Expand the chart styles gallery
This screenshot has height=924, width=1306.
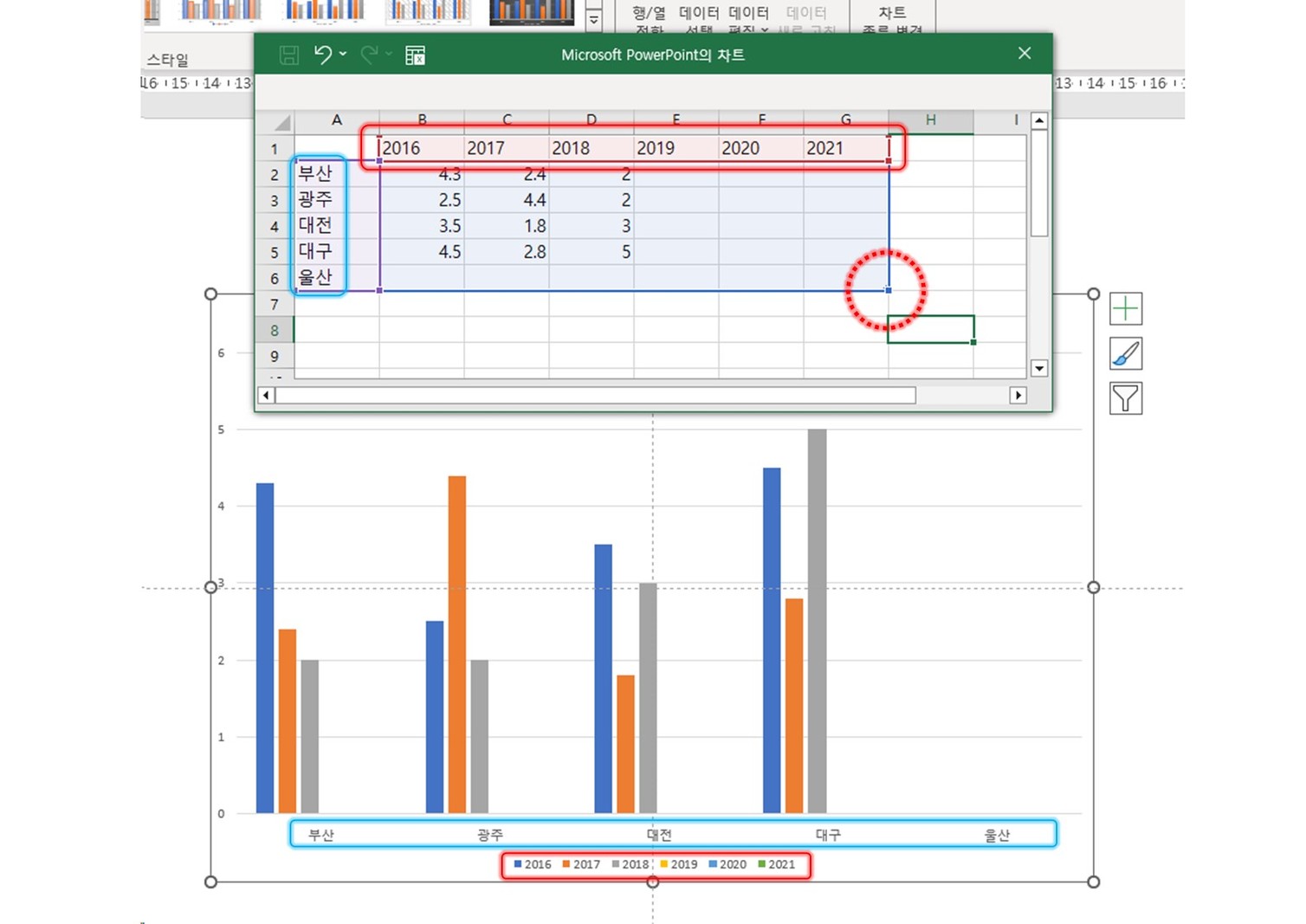click(x=594, y=18)
